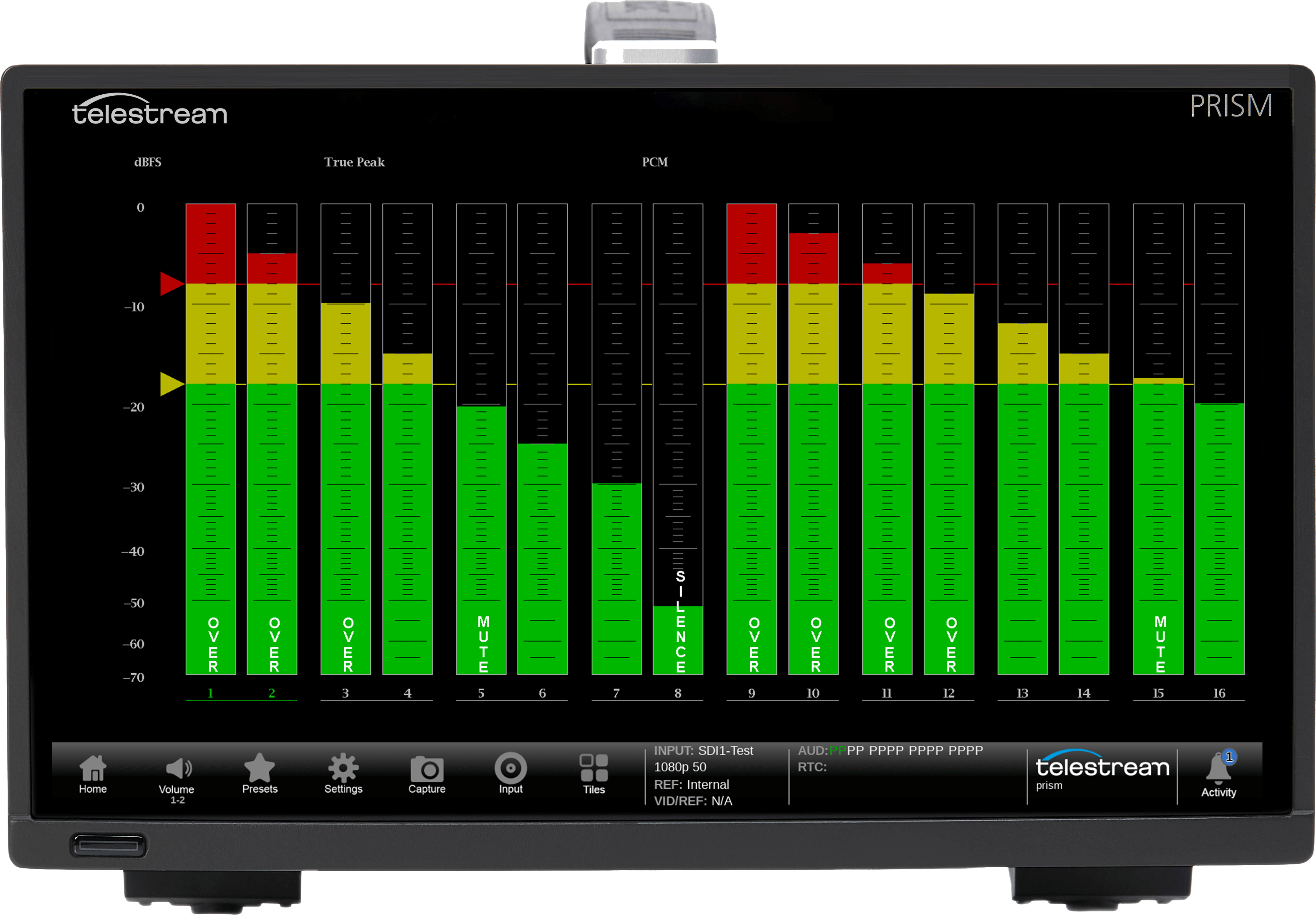The image size is (1316, 915).
Task: Select channel 12 OVER meter bar
Action: 949,439
